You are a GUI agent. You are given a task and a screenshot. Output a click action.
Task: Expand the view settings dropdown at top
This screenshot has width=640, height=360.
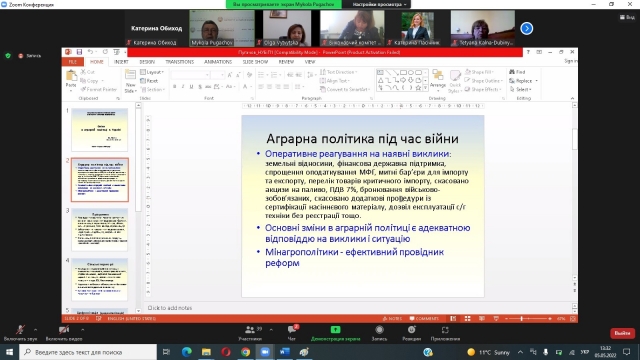point(379,4)
